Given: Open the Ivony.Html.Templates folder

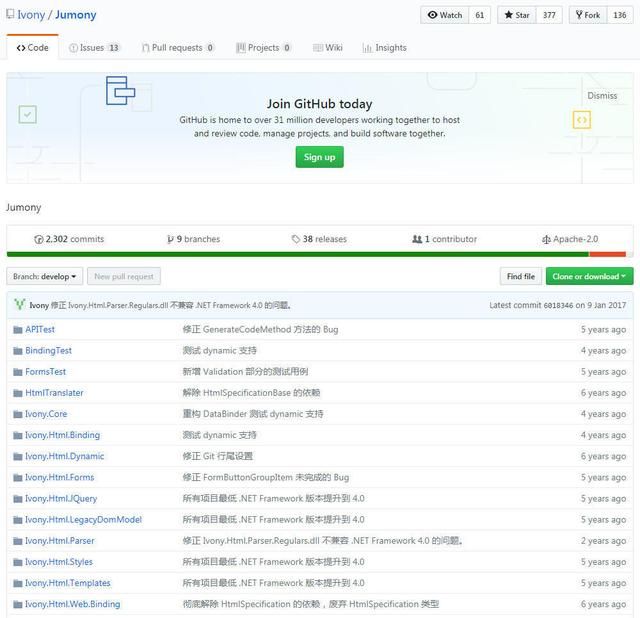Looking at the screenshot, I should coord(68,583).
